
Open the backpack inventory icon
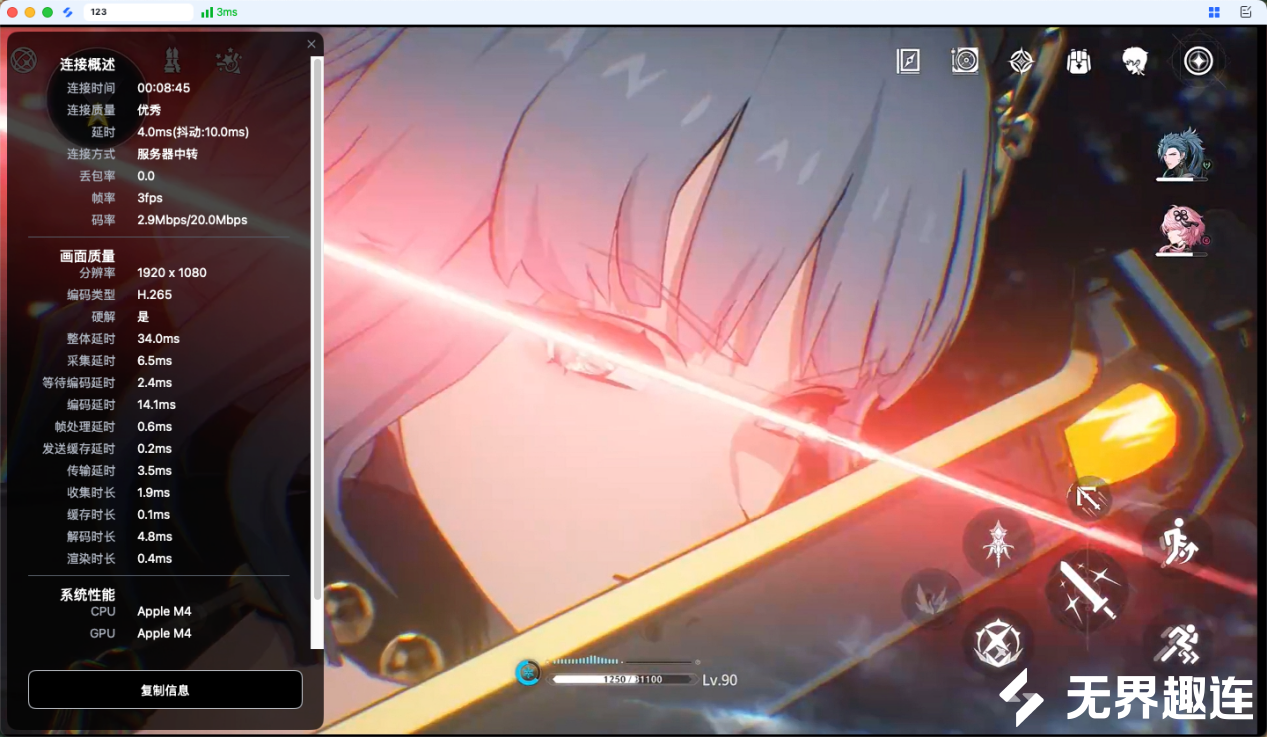click(x=1078, y=62)
